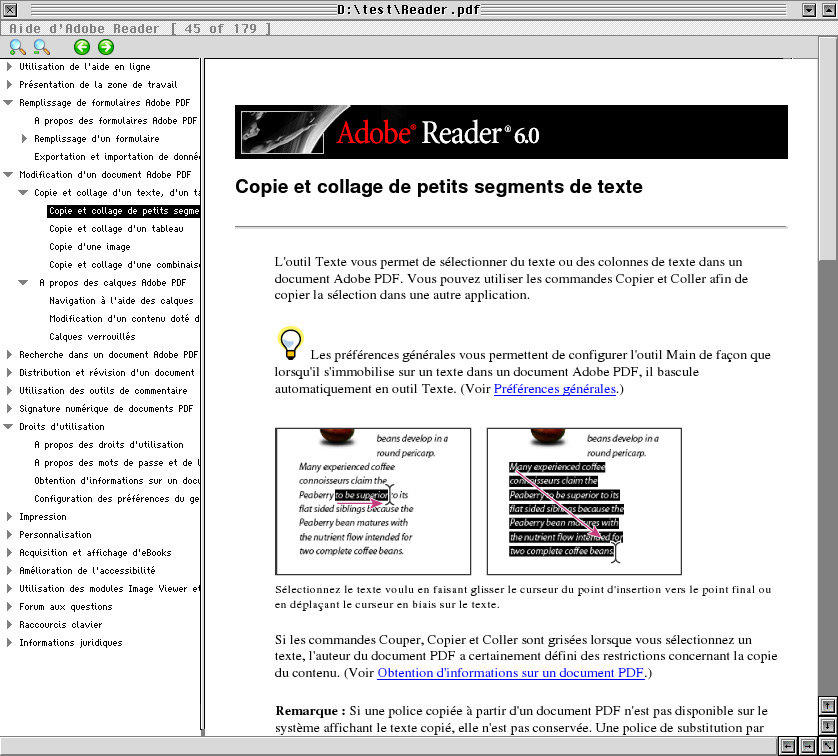Click the scroll left arrow button
The width and height of the screenshot is (838, 756).
click(x=787, y=746)
